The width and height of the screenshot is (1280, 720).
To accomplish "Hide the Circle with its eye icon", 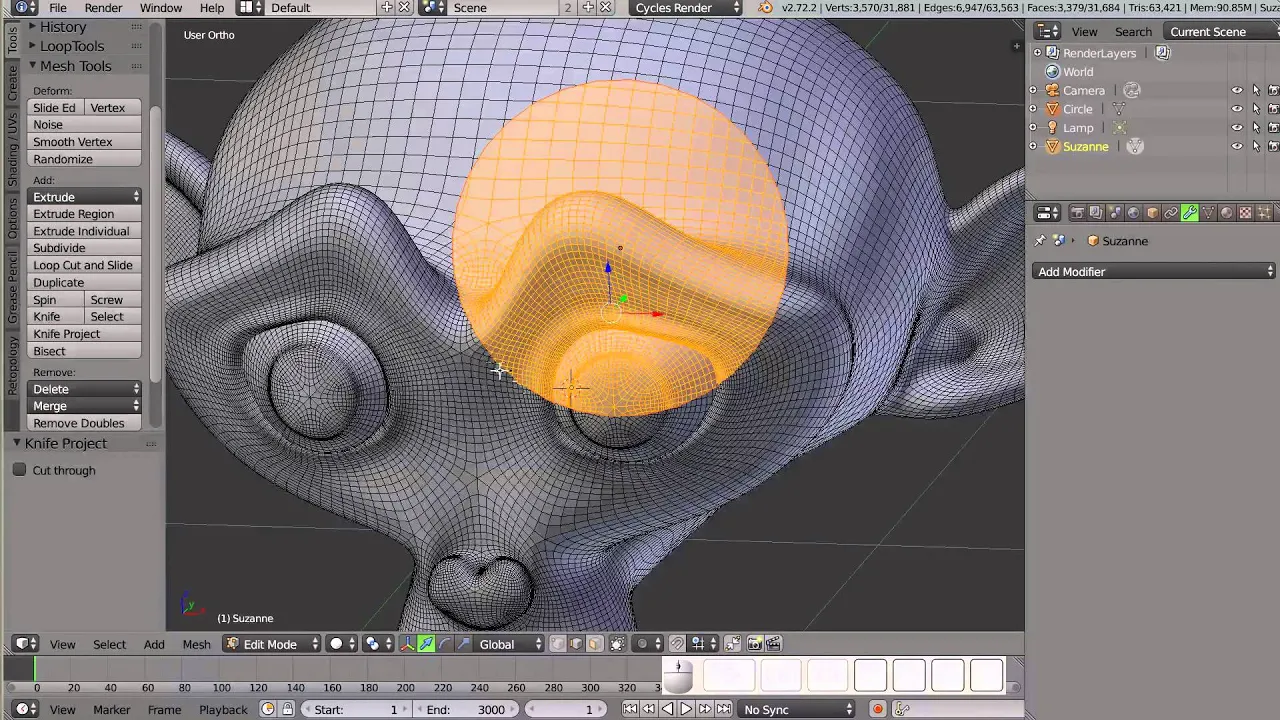I will [1237, 109].
